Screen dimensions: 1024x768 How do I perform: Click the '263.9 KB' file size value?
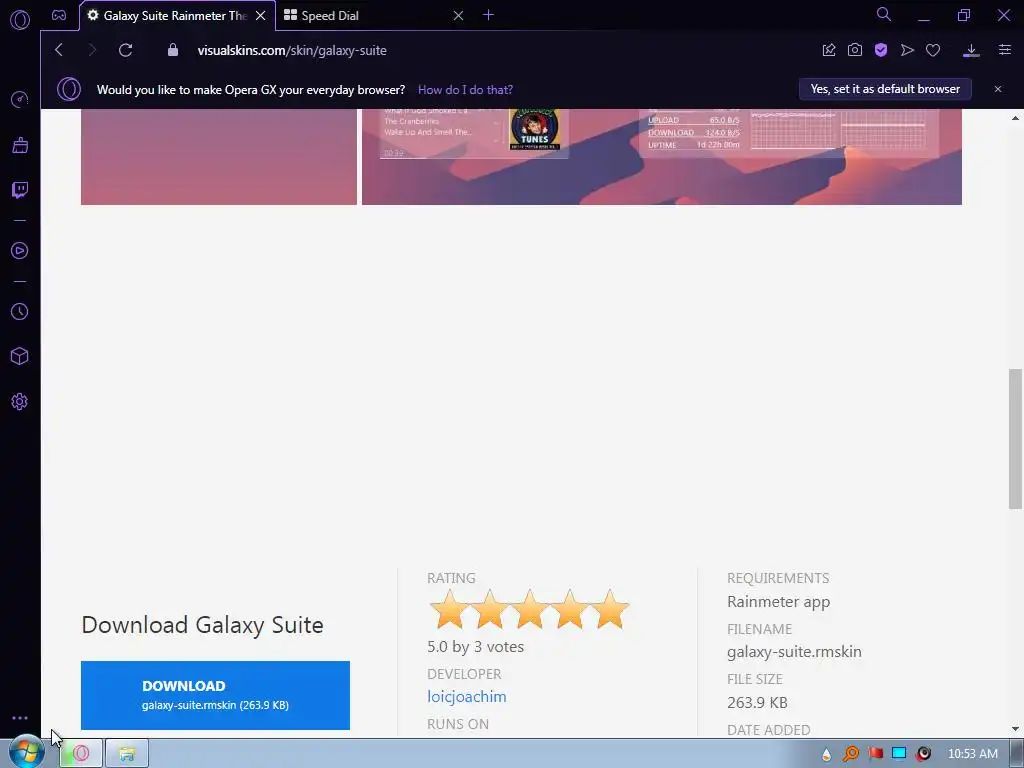757,703
